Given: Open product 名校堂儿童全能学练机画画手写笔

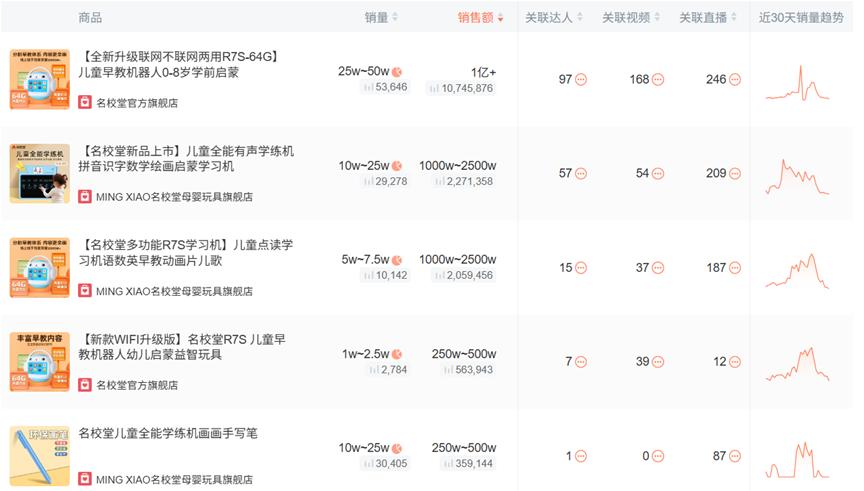Looking at the screenshot, I should click(x=168, y=433).
